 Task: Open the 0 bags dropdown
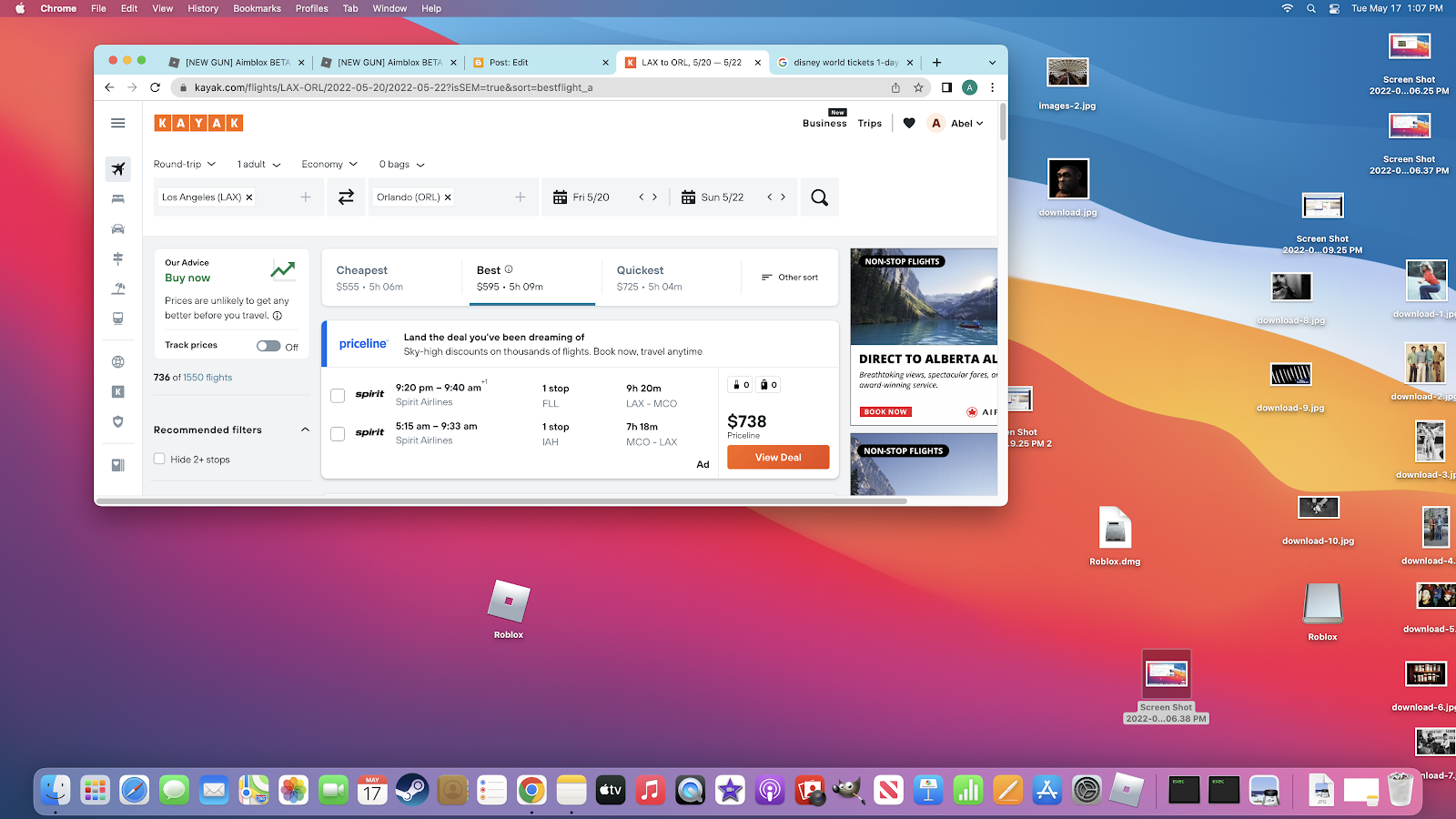coord(401,165)
